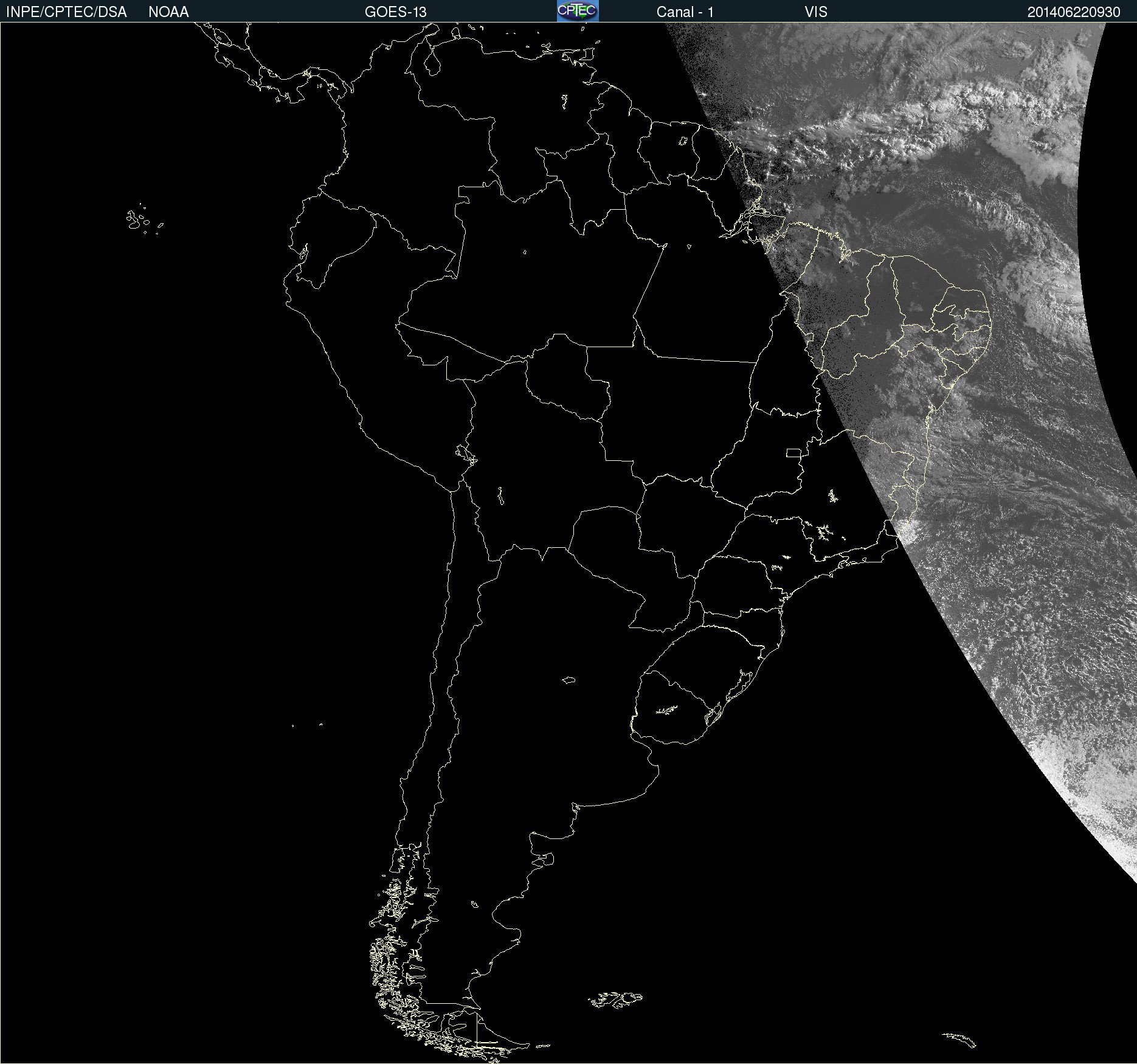Click the INPE/CPTEC/DSA header label
This screenshot has width=1137, height=1064.
(x=66, y=12)
